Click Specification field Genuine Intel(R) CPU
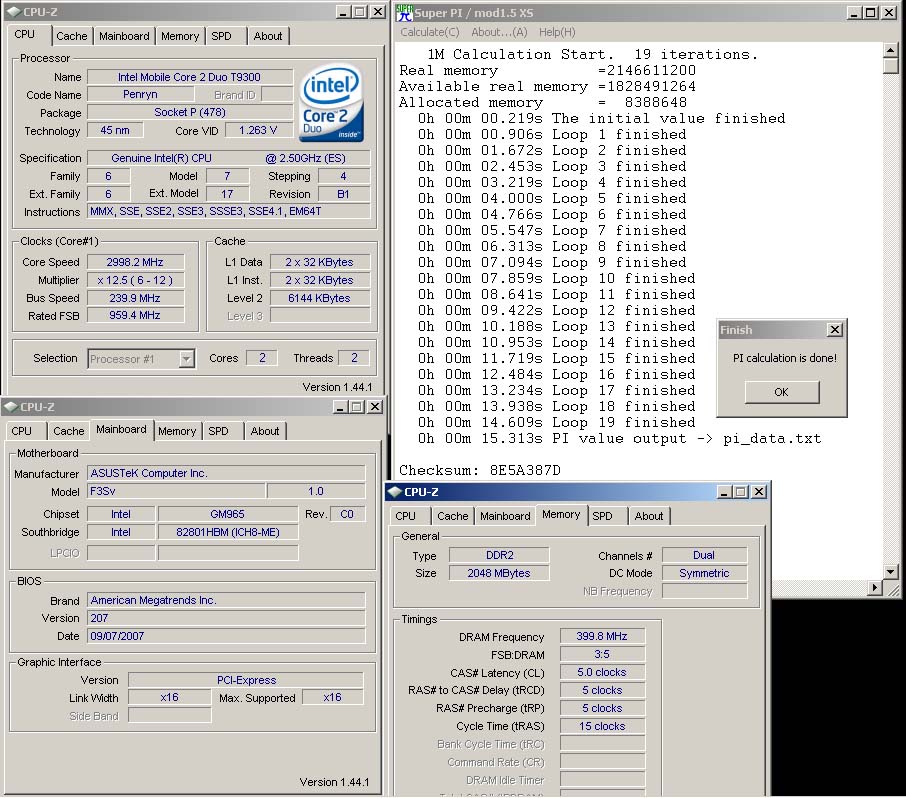This screenshot has width=906, height=798. point(228,158)
